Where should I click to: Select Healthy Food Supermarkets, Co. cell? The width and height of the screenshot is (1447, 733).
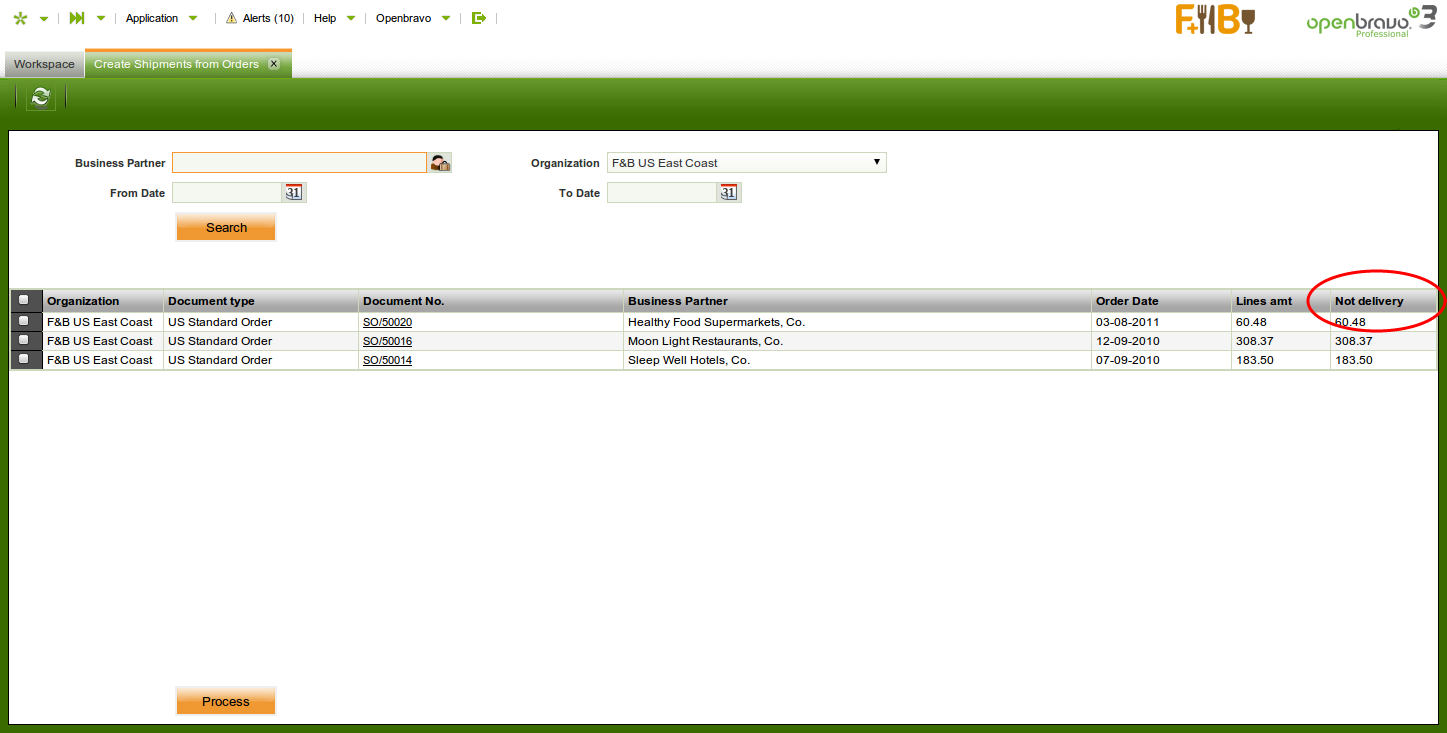coord(857,322)
